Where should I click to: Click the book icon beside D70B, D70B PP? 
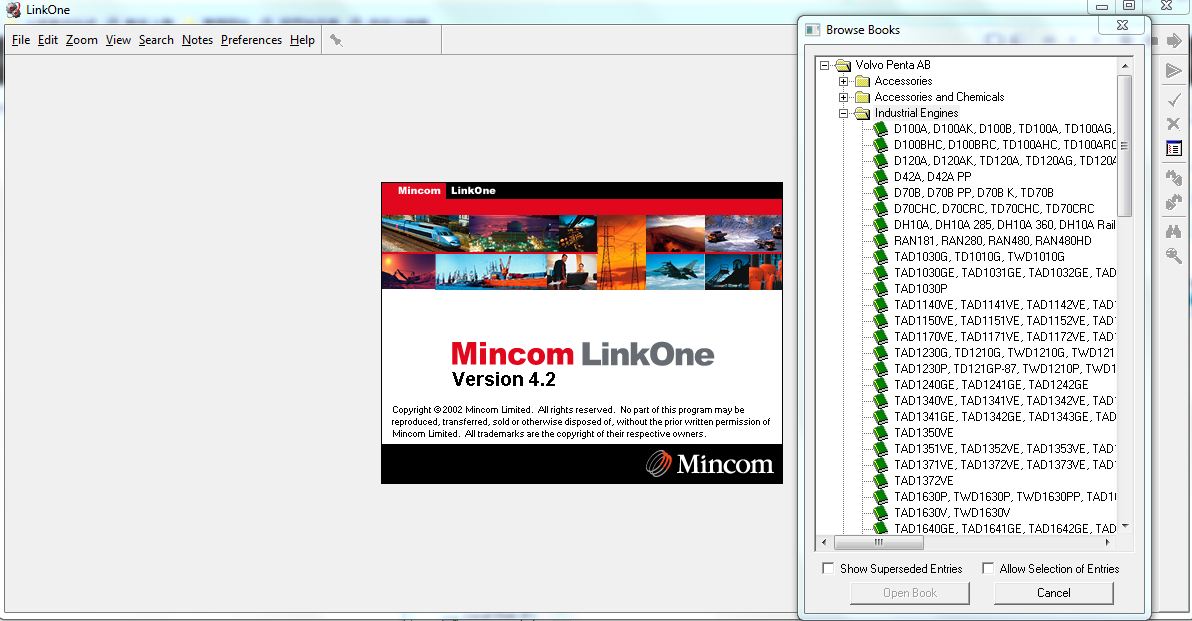pos(880,192)
